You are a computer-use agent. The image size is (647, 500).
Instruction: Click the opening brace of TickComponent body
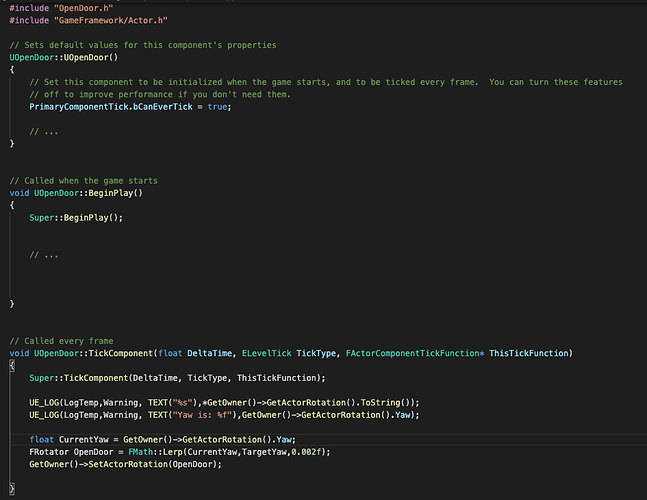(x=12, y=366)
